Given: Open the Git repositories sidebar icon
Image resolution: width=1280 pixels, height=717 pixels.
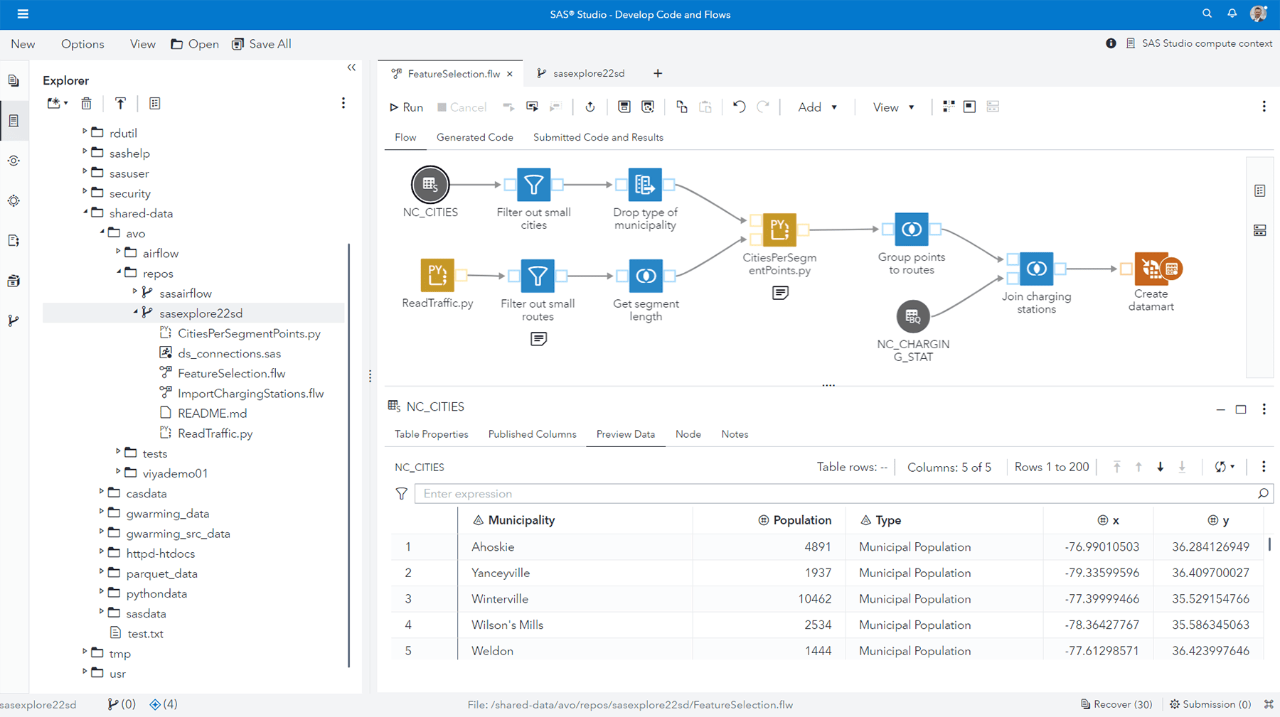Looking at the screenshot, I should [14, 321].
